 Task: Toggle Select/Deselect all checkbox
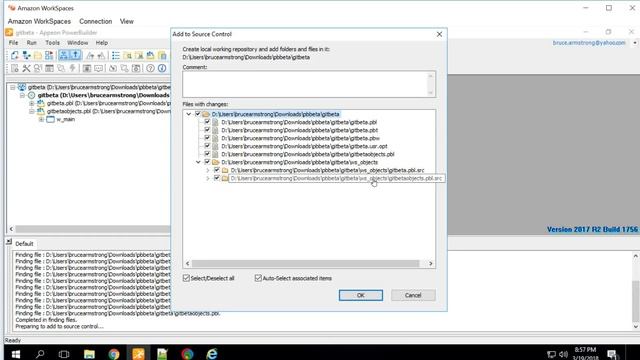click(187, 278)
